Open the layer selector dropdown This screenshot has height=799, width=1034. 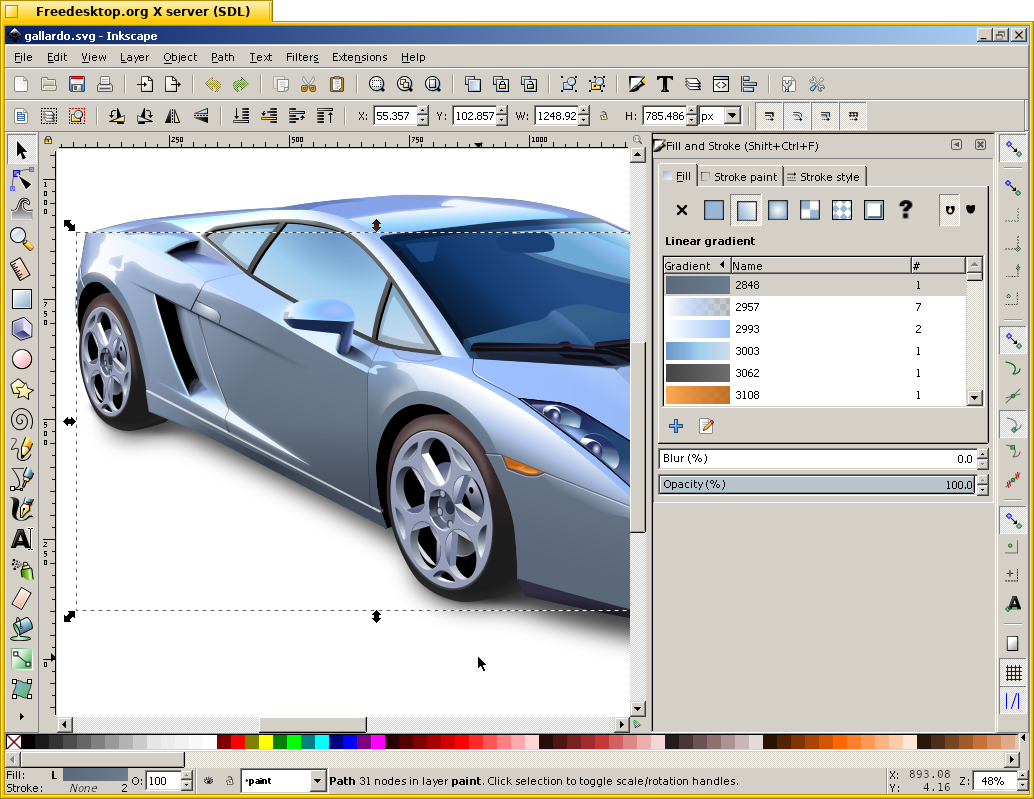point(317,781)
